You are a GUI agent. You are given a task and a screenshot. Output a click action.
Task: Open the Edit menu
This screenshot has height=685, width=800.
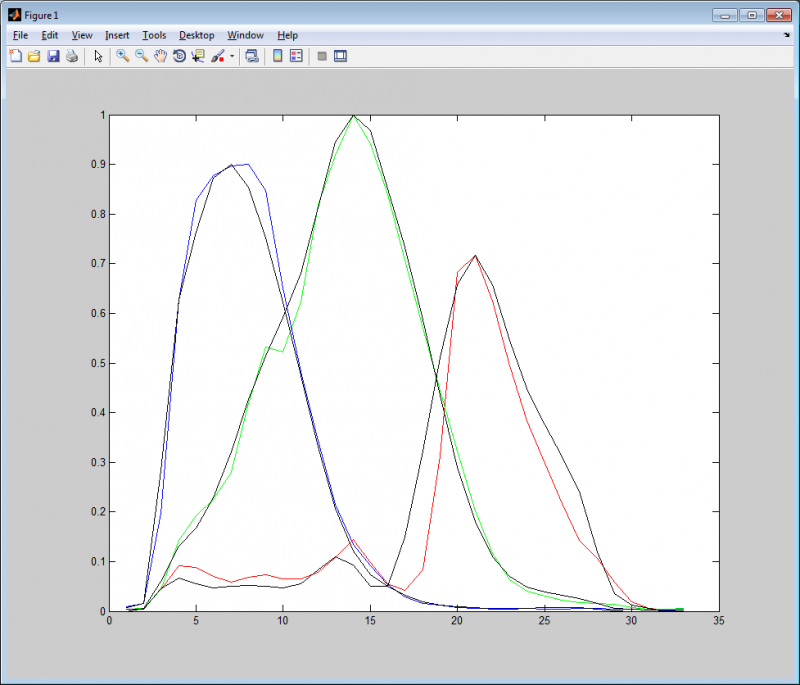[49, 35]
